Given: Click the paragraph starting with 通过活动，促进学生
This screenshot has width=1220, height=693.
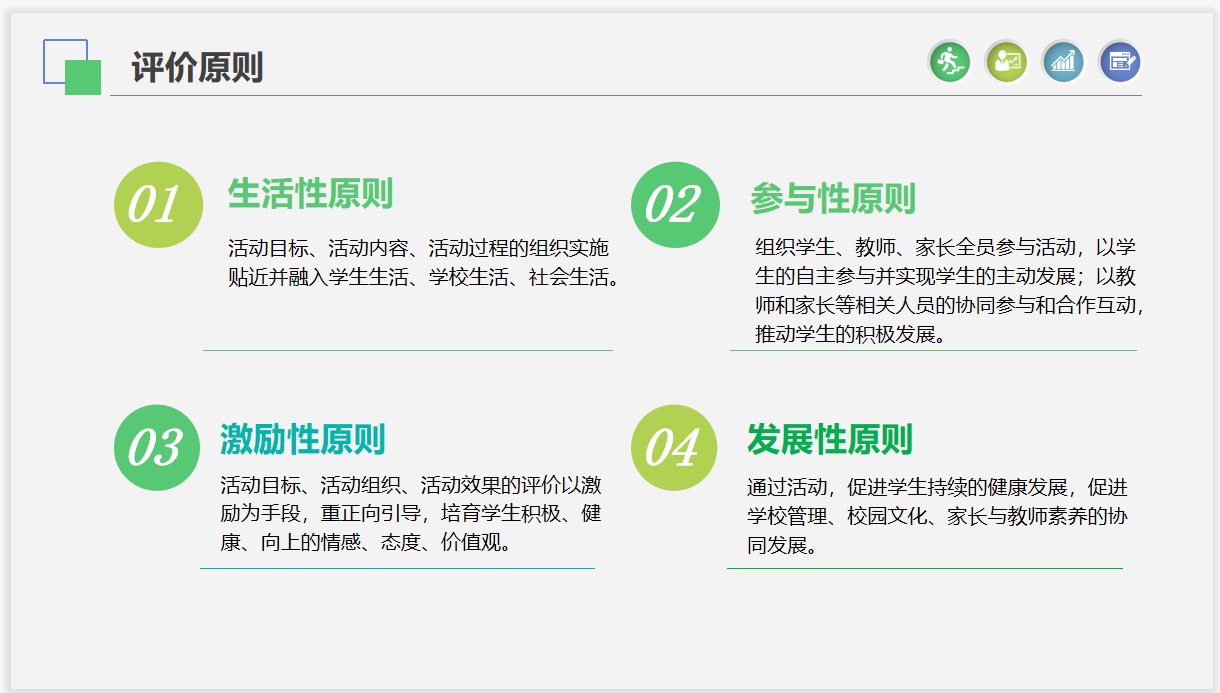Looking at the screenshot, I should click(937, 516).
